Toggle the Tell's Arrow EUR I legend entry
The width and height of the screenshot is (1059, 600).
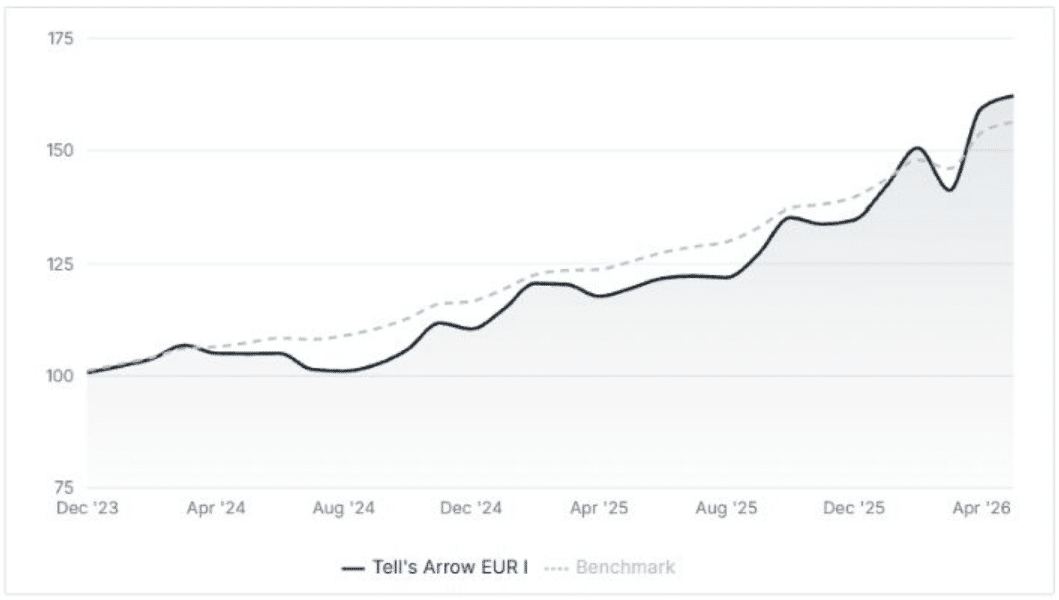click(x=435, y=567)
